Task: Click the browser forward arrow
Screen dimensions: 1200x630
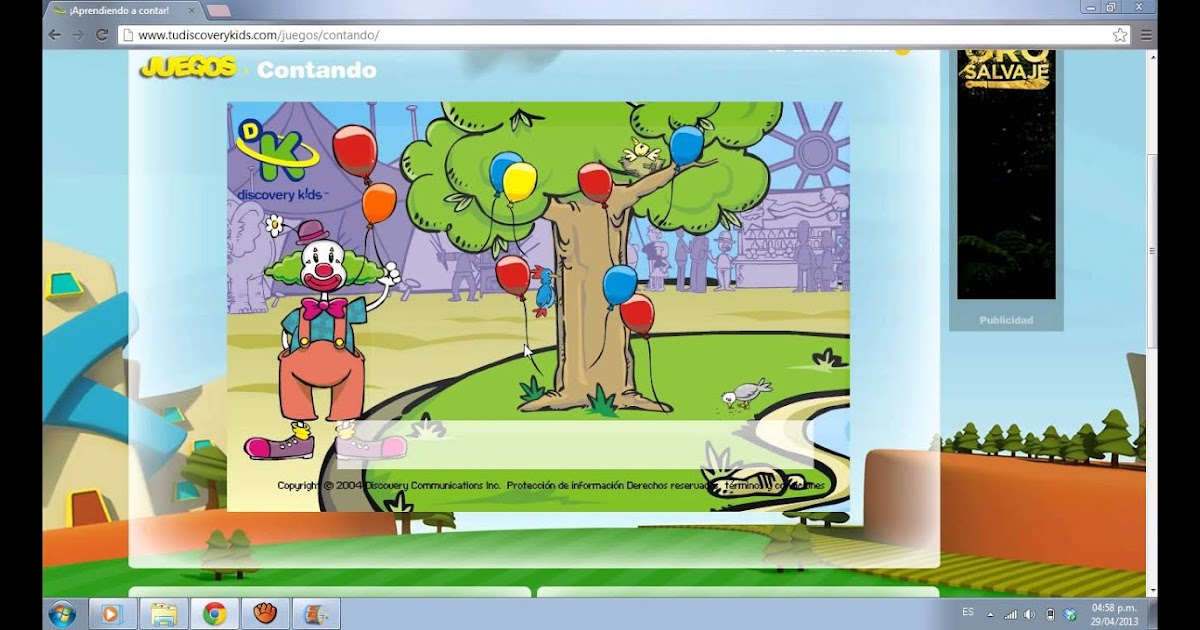Action: (78, 35)
